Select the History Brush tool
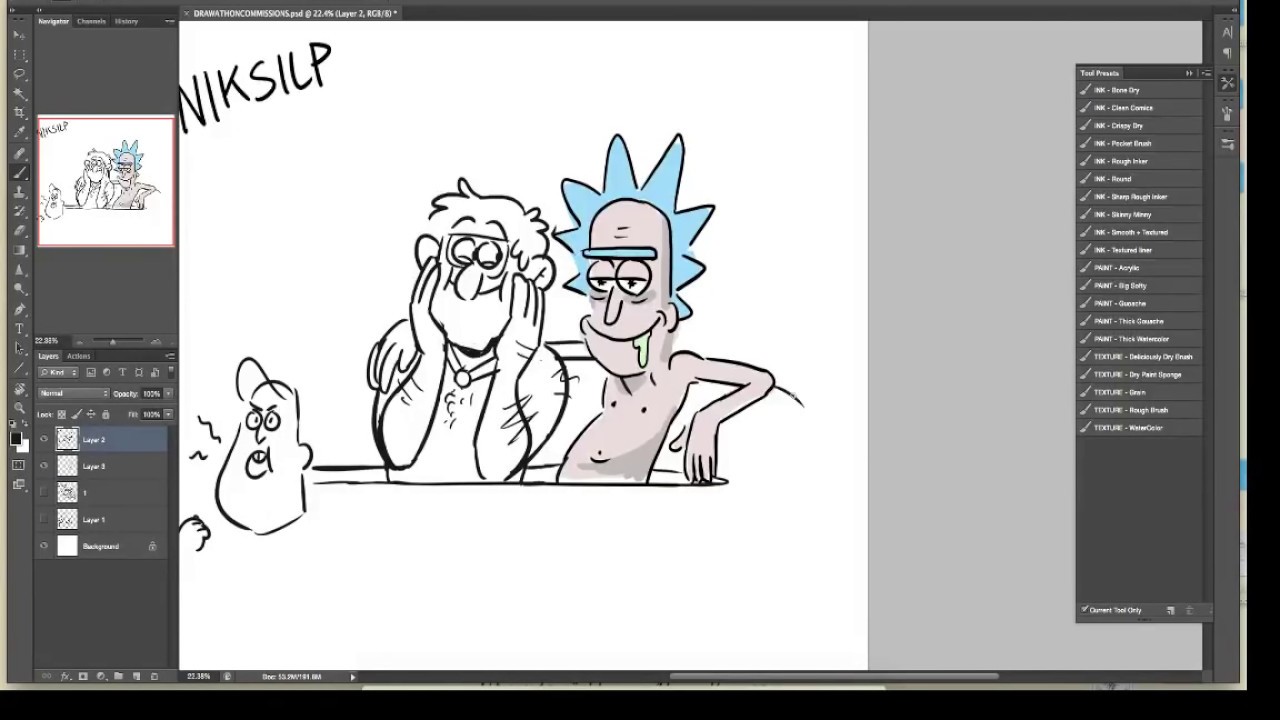The width and height of the screenshot is (1280, 720). point(19,211)
